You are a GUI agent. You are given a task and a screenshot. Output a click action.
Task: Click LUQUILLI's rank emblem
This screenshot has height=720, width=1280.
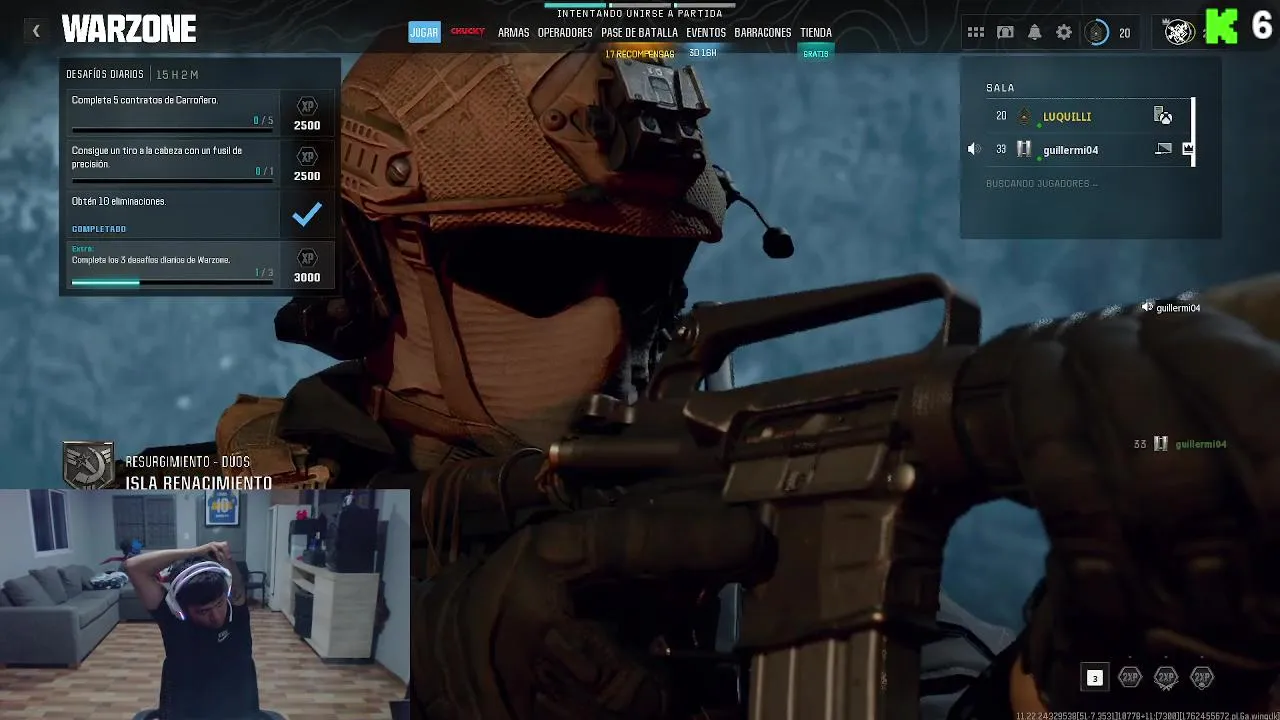coord(1024,117)
